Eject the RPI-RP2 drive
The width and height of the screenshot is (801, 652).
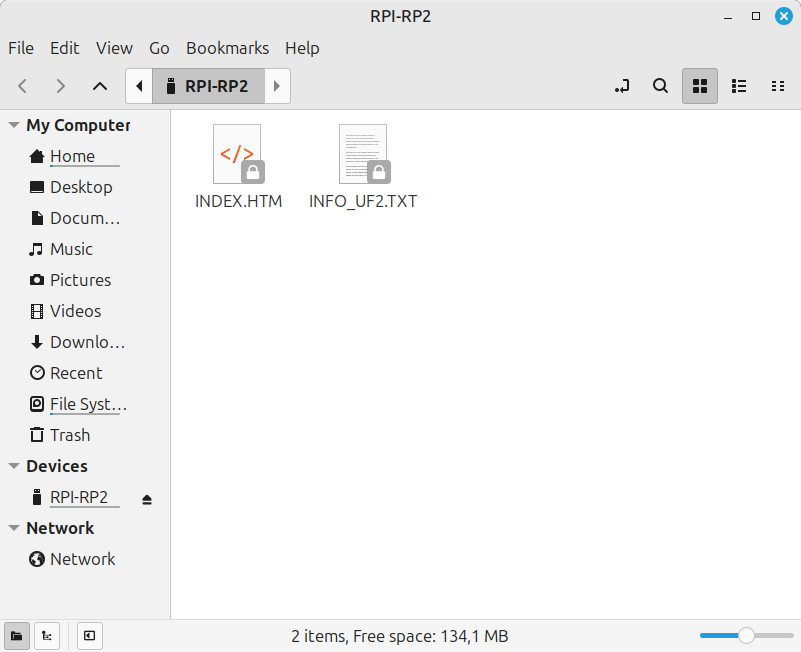[146, 497]
